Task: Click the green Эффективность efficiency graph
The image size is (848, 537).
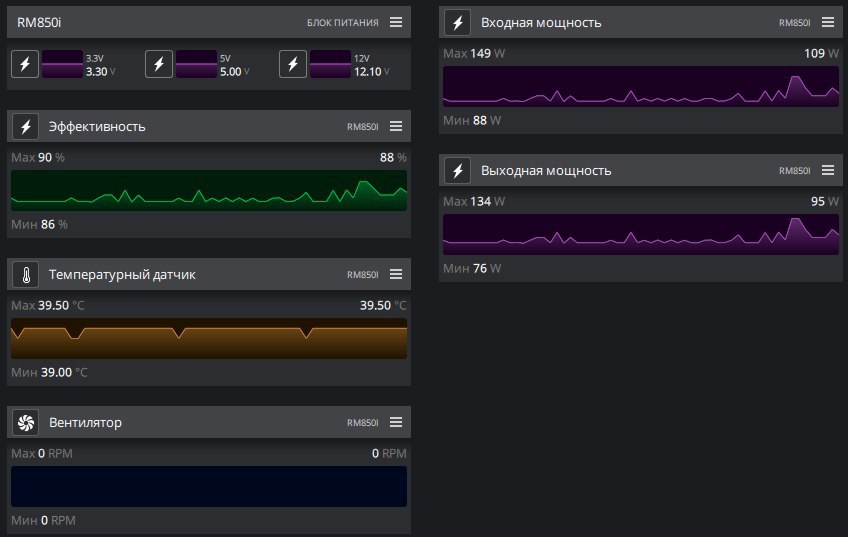Action: tap(209, 190)
